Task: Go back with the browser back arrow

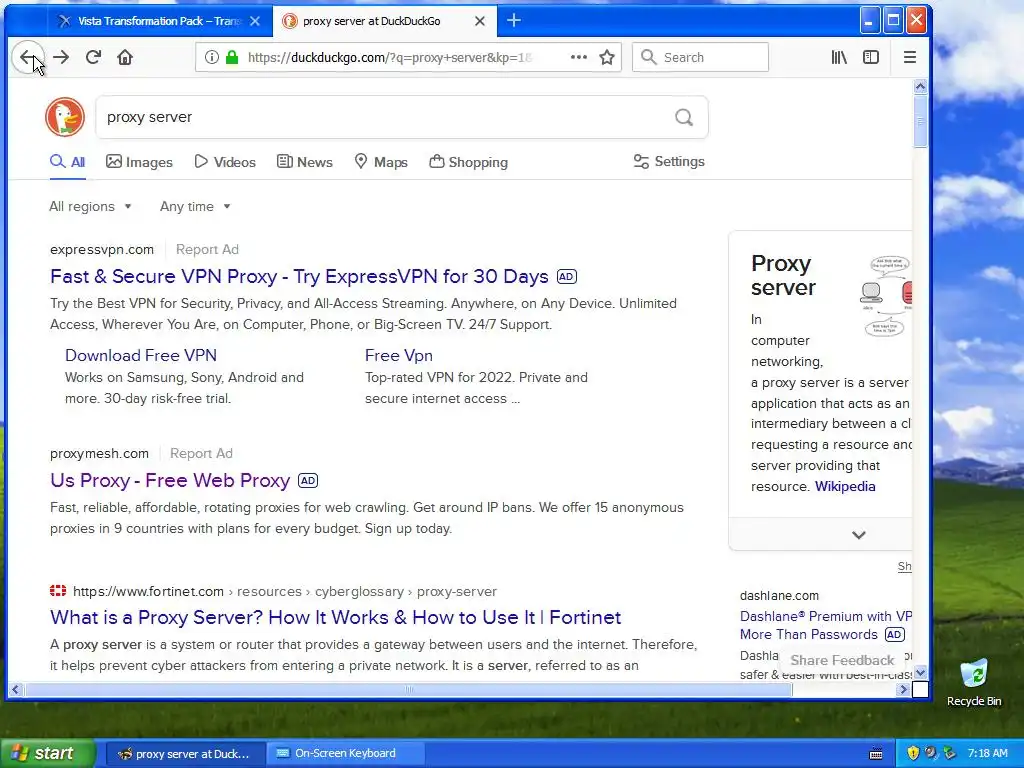Action: pos(27,57)
